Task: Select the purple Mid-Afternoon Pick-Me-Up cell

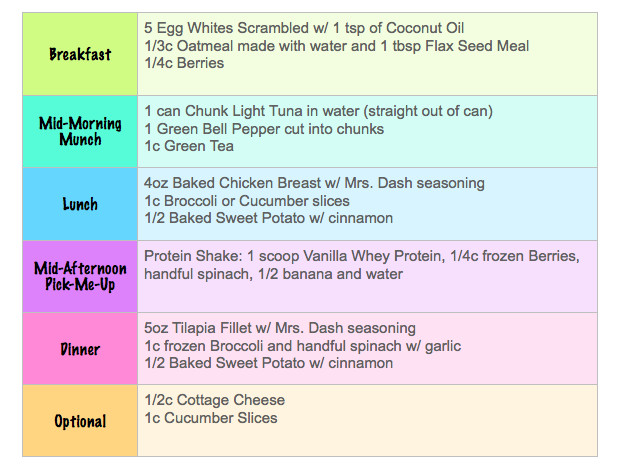Action: pos(80,276)
